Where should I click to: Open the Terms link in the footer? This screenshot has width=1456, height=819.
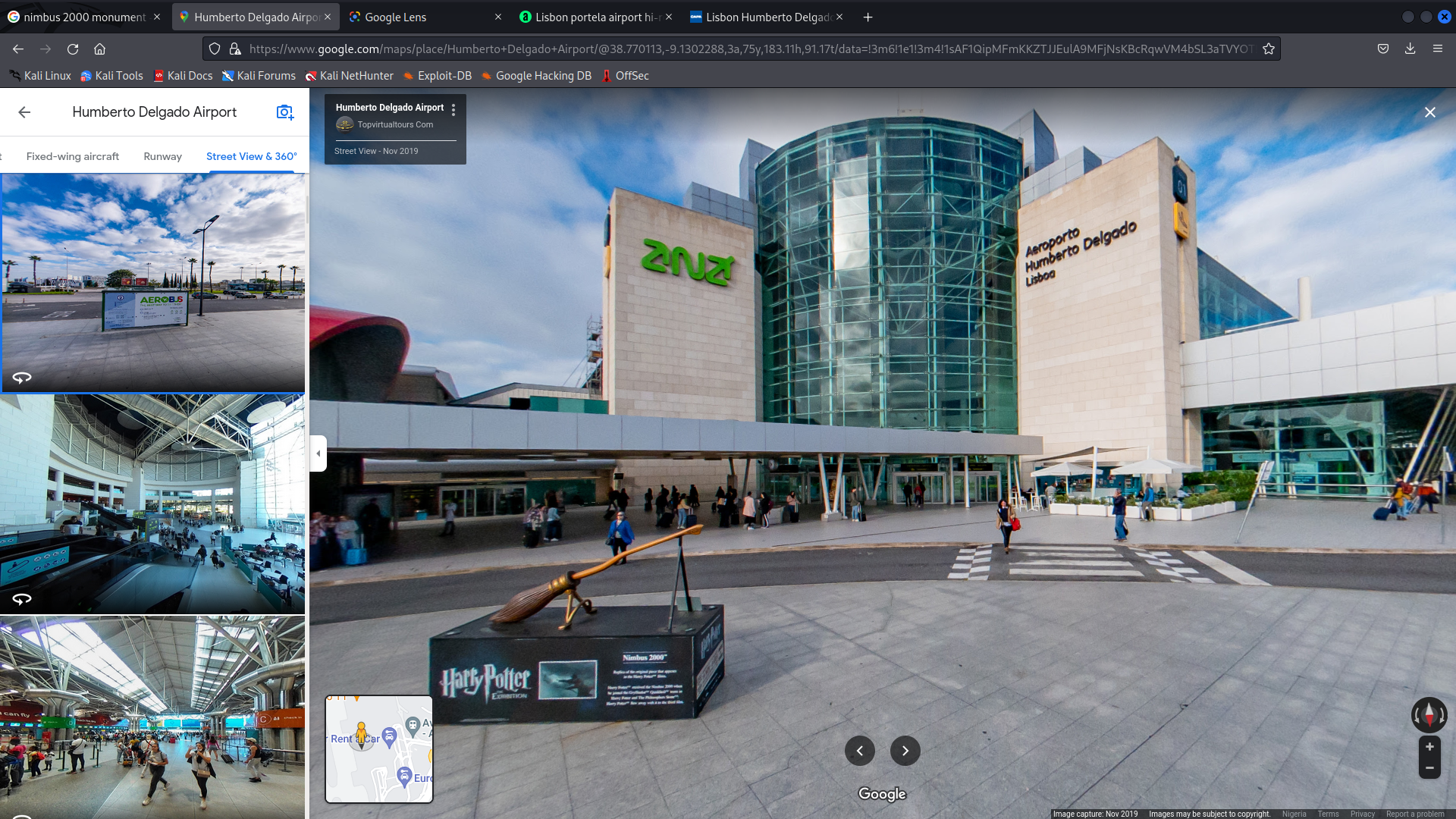(x=1328, y=814)
